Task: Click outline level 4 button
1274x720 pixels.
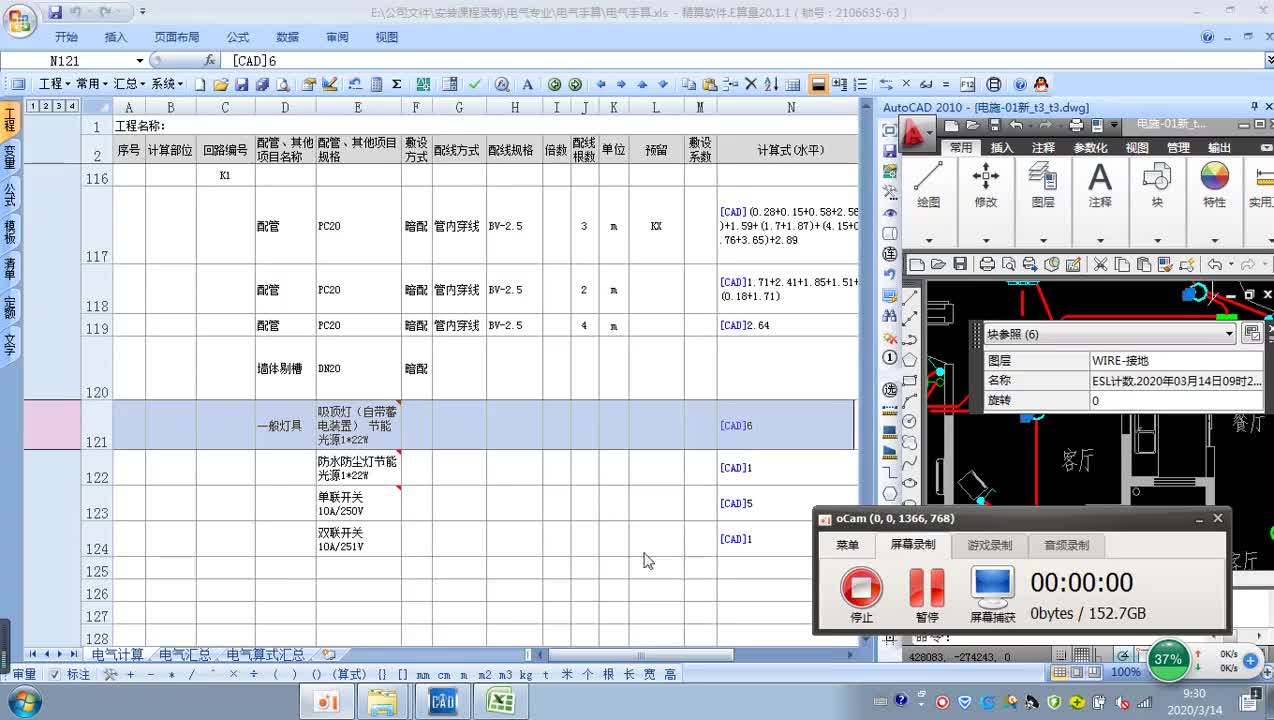Action: pyautogui.click(x=72, y=106)
